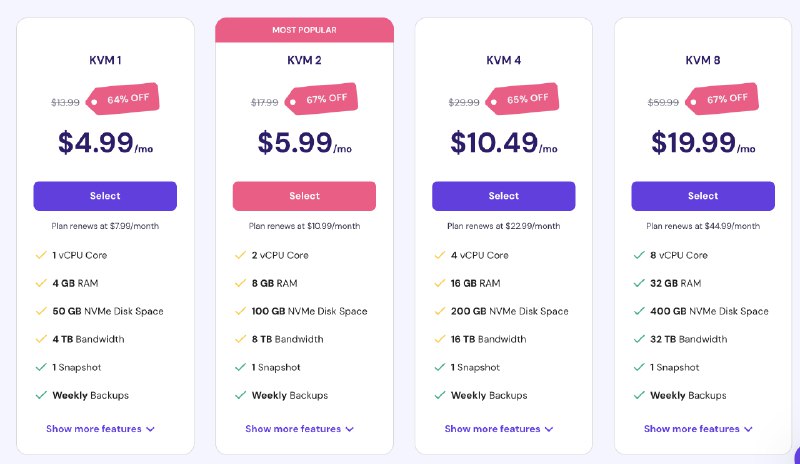Click the Weekly Backups checkmark in KVM 2
Image resolution: width=800 pixels, height=464 pixels.
click(240, 395)
